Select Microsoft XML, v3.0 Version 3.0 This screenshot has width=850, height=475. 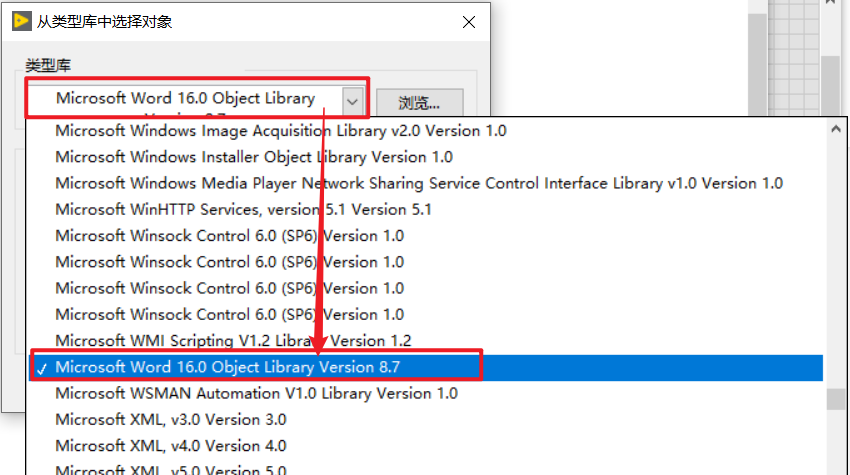click(171, 420)
